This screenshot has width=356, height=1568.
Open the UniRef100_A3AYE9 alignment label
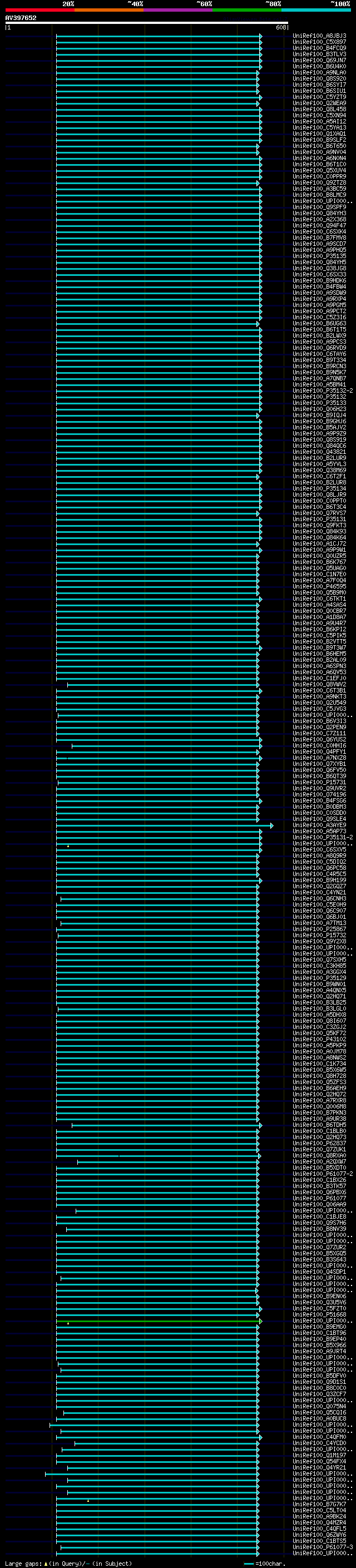pyautogui.click(x=319, y=825)
